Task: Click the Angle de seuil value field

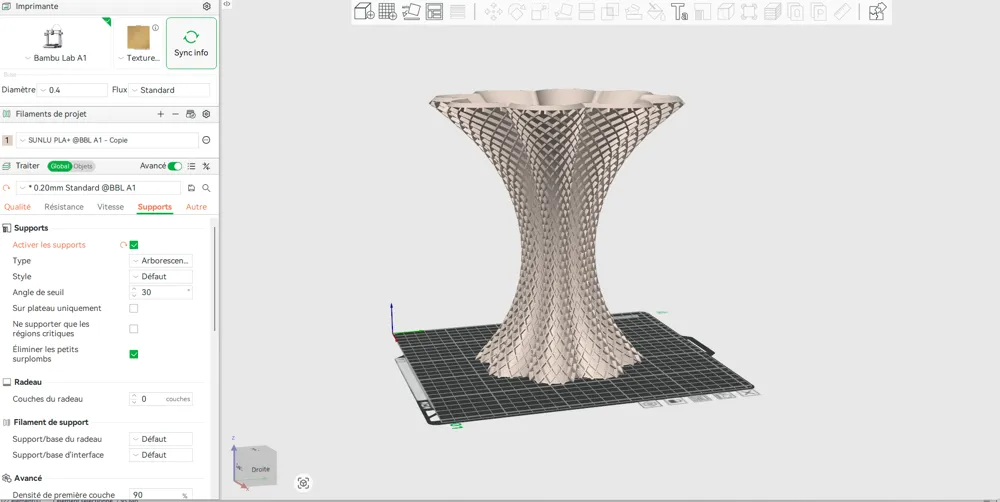Action: click(x=161, y=292)
